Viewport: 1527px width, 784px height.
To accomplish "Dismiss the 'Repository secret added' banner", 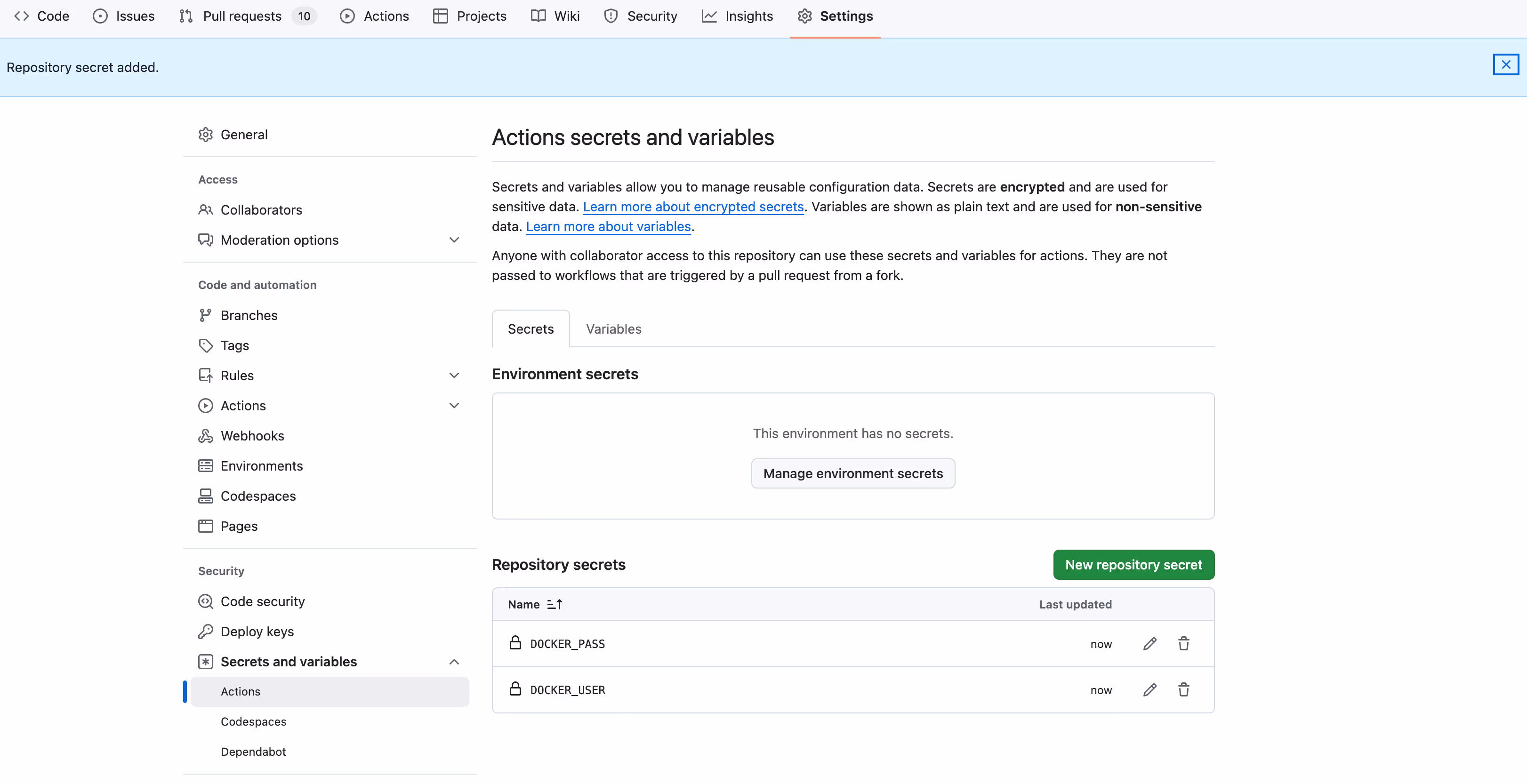I will (1506, 64).
